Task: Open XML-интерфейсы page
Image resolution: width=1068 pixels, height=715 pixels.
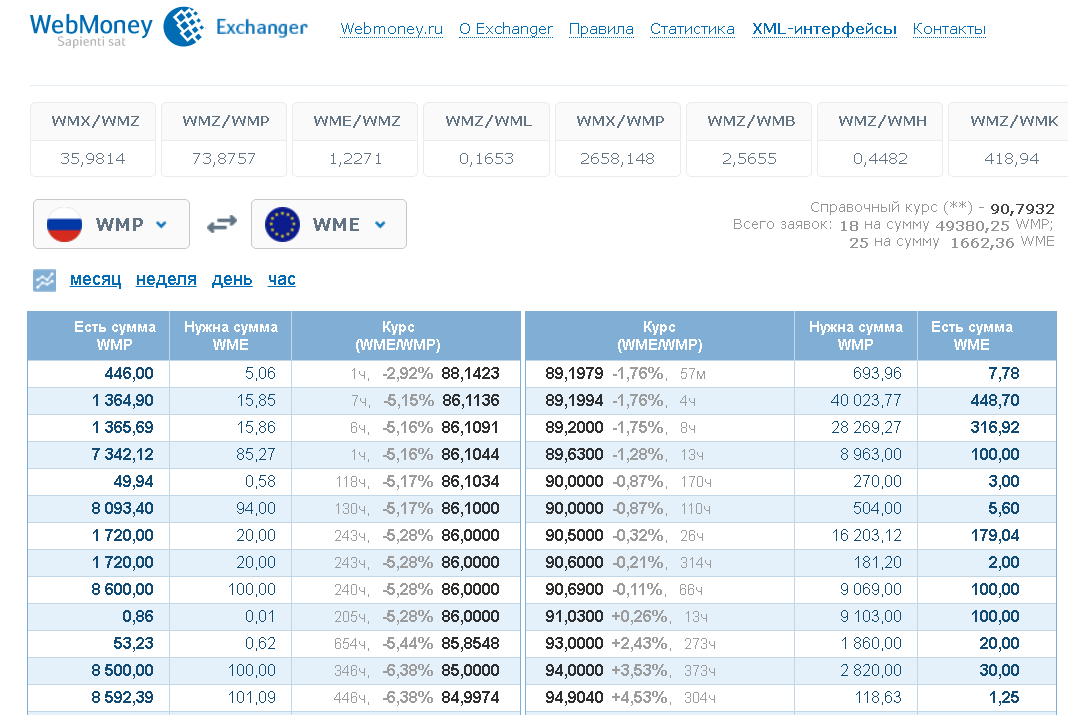Action: click(824, 29)
